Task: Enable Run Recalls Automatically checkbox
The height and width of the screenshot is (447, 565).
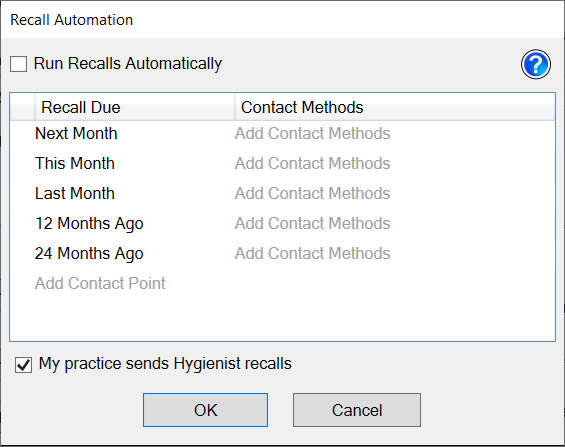Action: point(18,64)
